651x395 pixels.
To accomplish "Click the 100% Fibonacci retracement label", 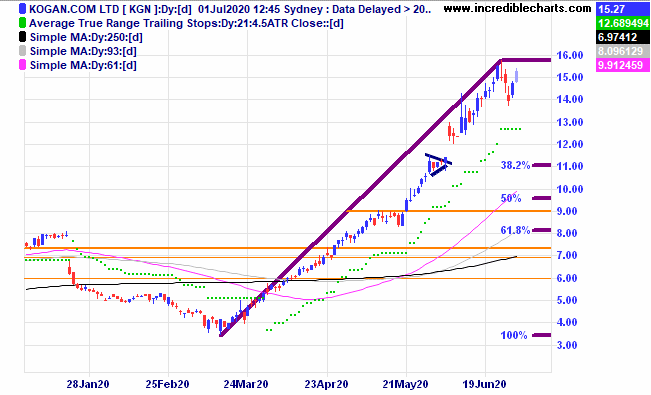I will [x=514, y=335].
